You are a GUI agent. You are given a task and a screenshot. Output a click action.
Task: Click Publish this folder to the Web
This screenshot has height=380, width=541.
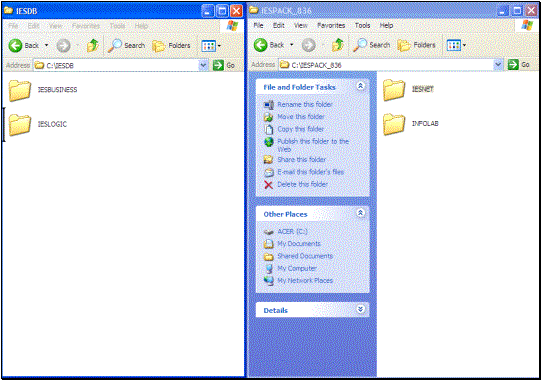point(313,145)
